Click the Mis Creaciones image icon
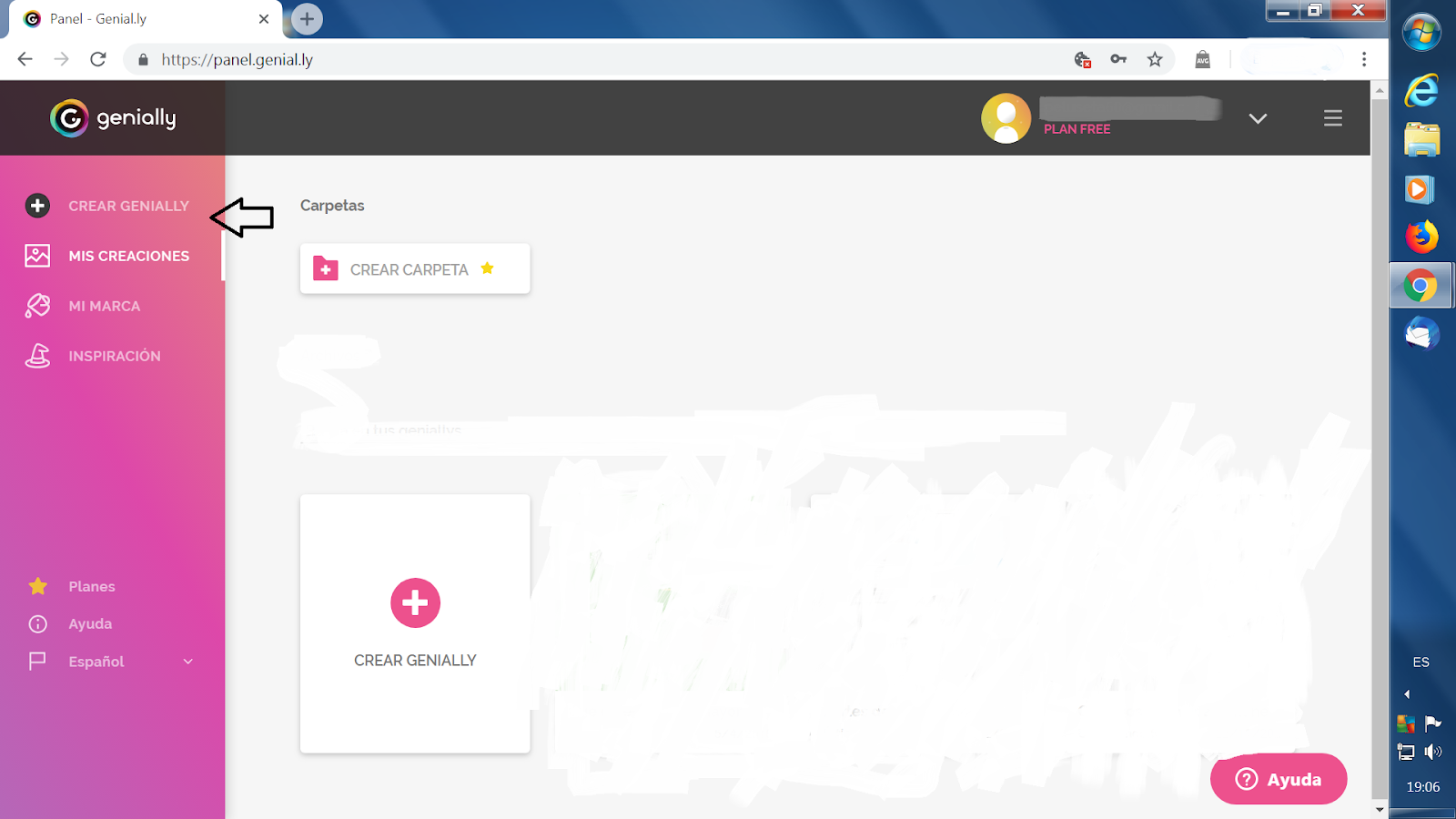Viewport: 1456px width, 819px height. [37, 256]
